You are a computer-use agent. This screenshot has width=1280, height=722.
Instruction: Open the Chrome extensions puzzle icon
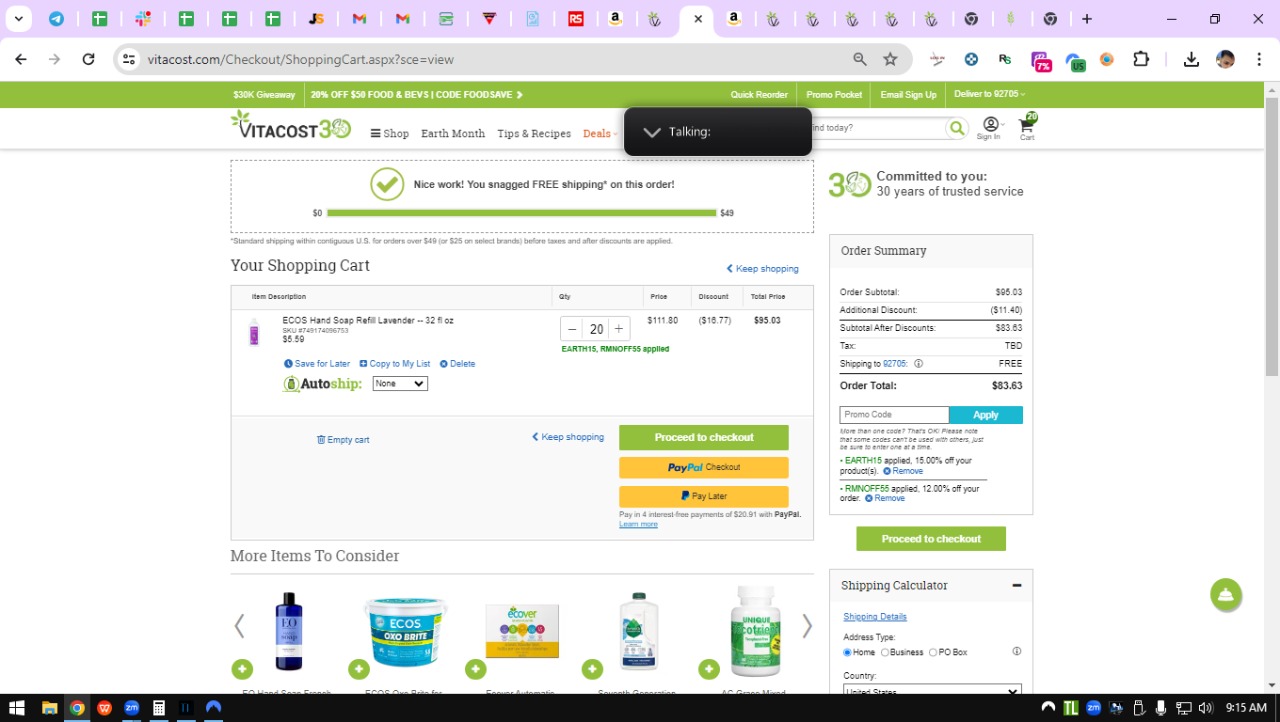coord(1141,59)
